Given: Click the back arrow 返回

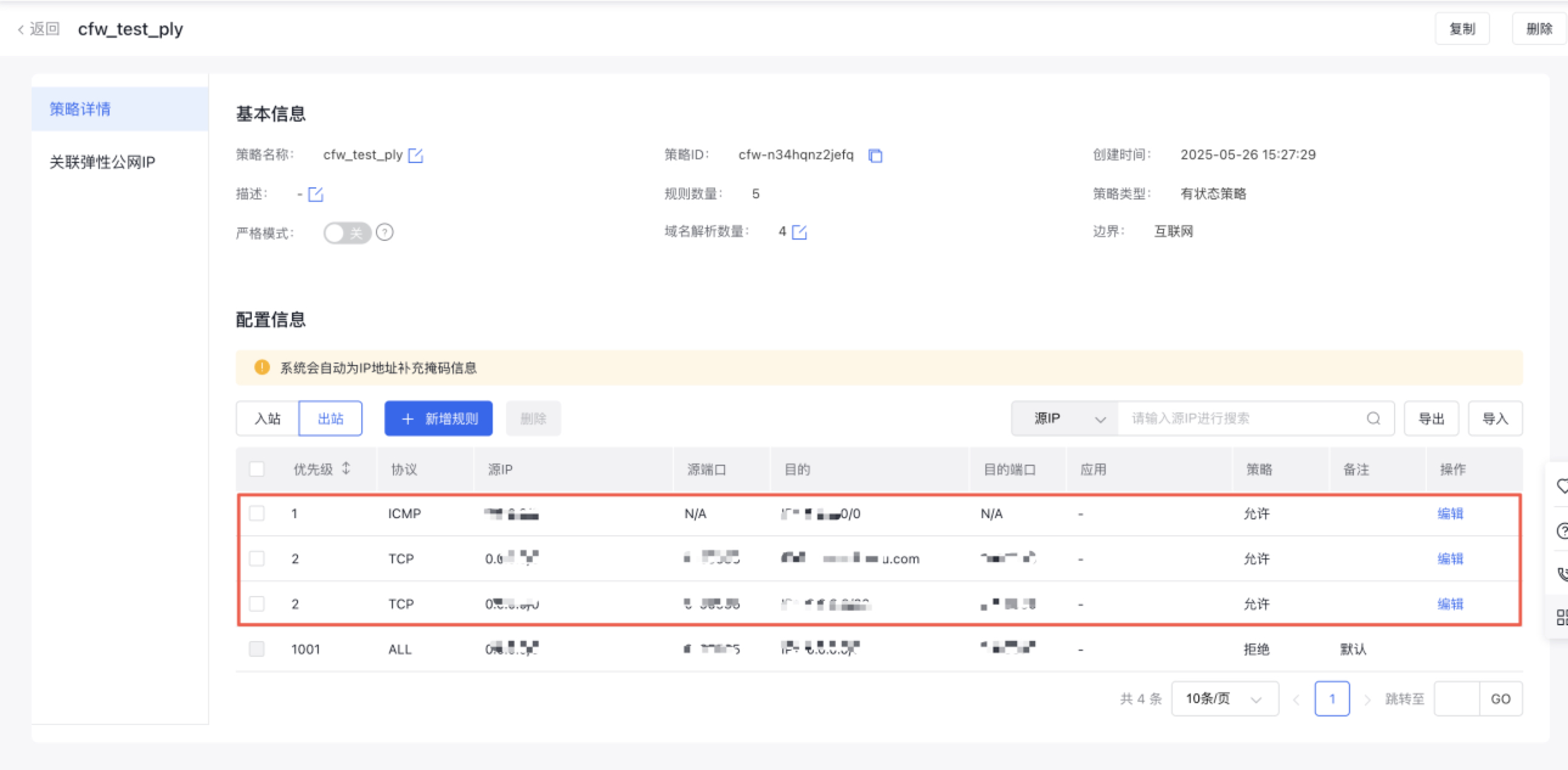Looking at the screenshot, I should pos(39,29).
